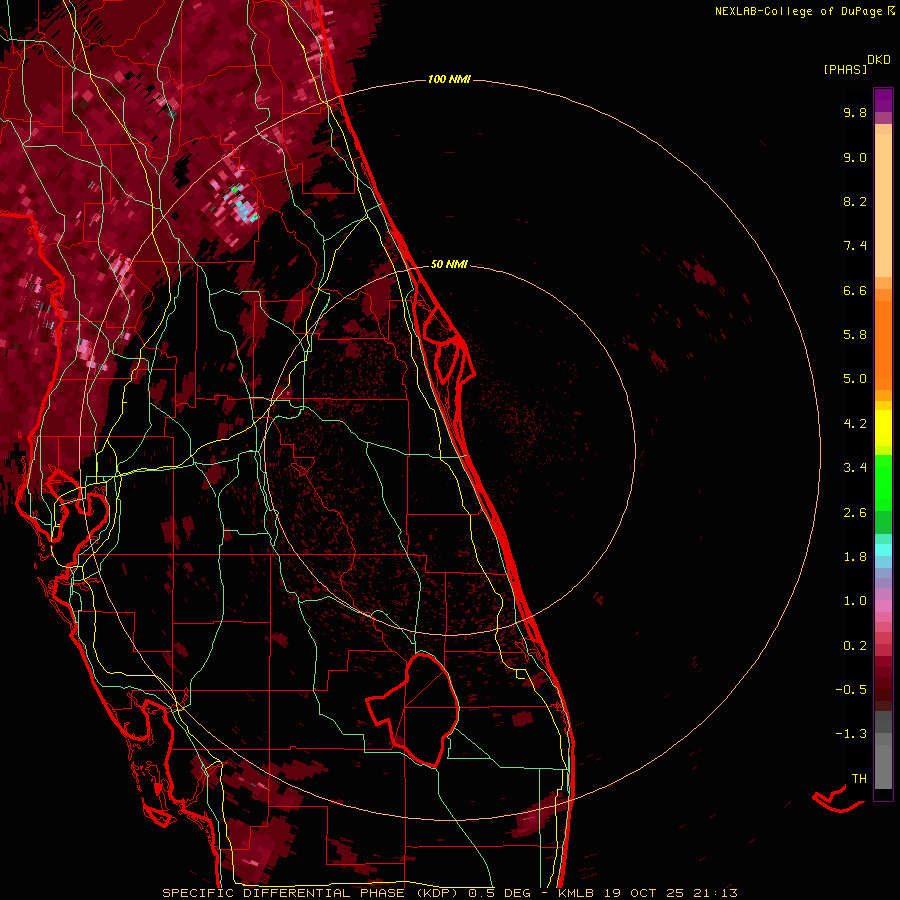
Task: Click the 6.6 scale value
Action: [855, 290]
